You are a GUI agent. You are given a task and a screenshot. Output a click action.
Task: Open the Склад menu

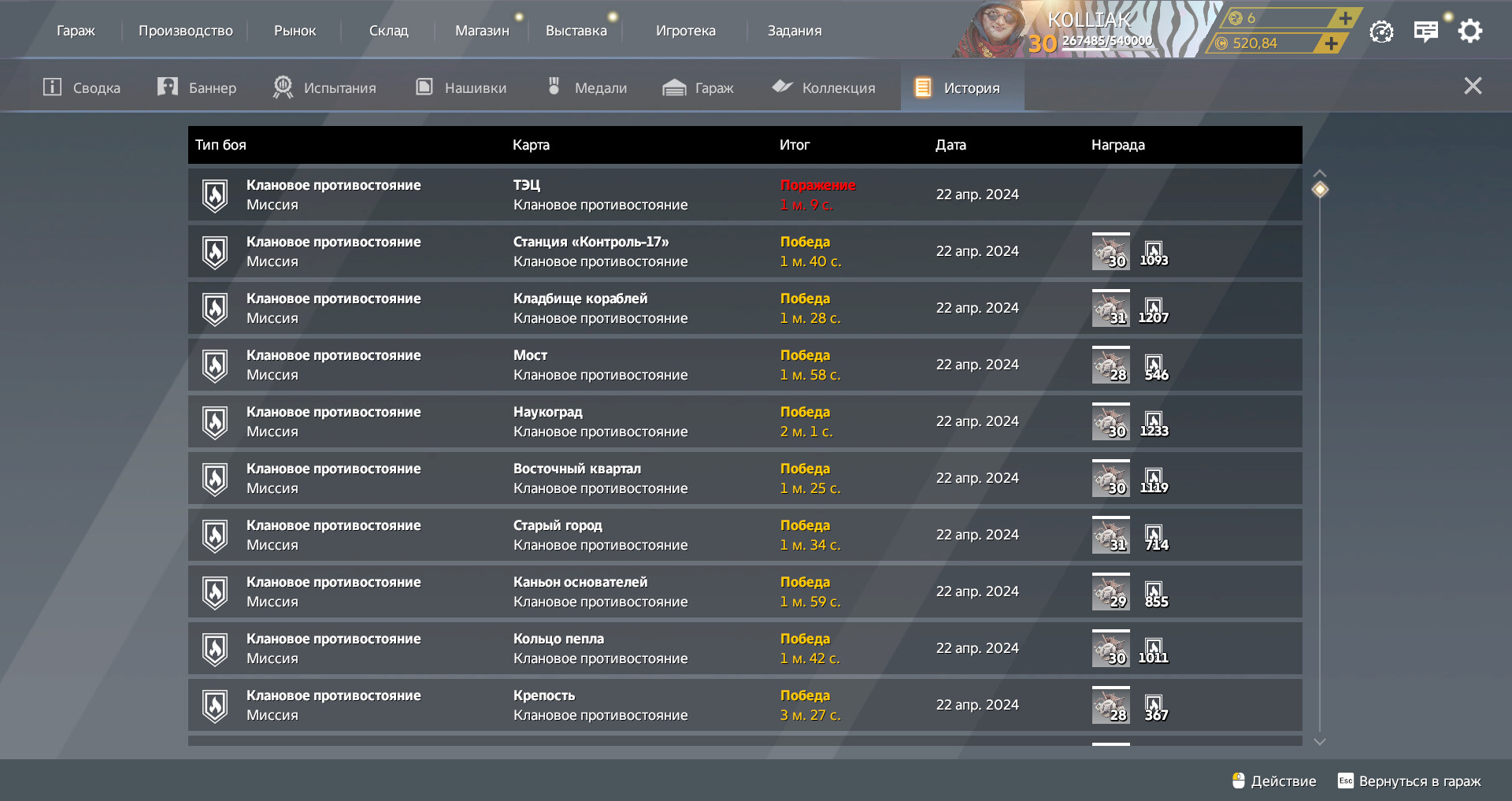[389, 31]
